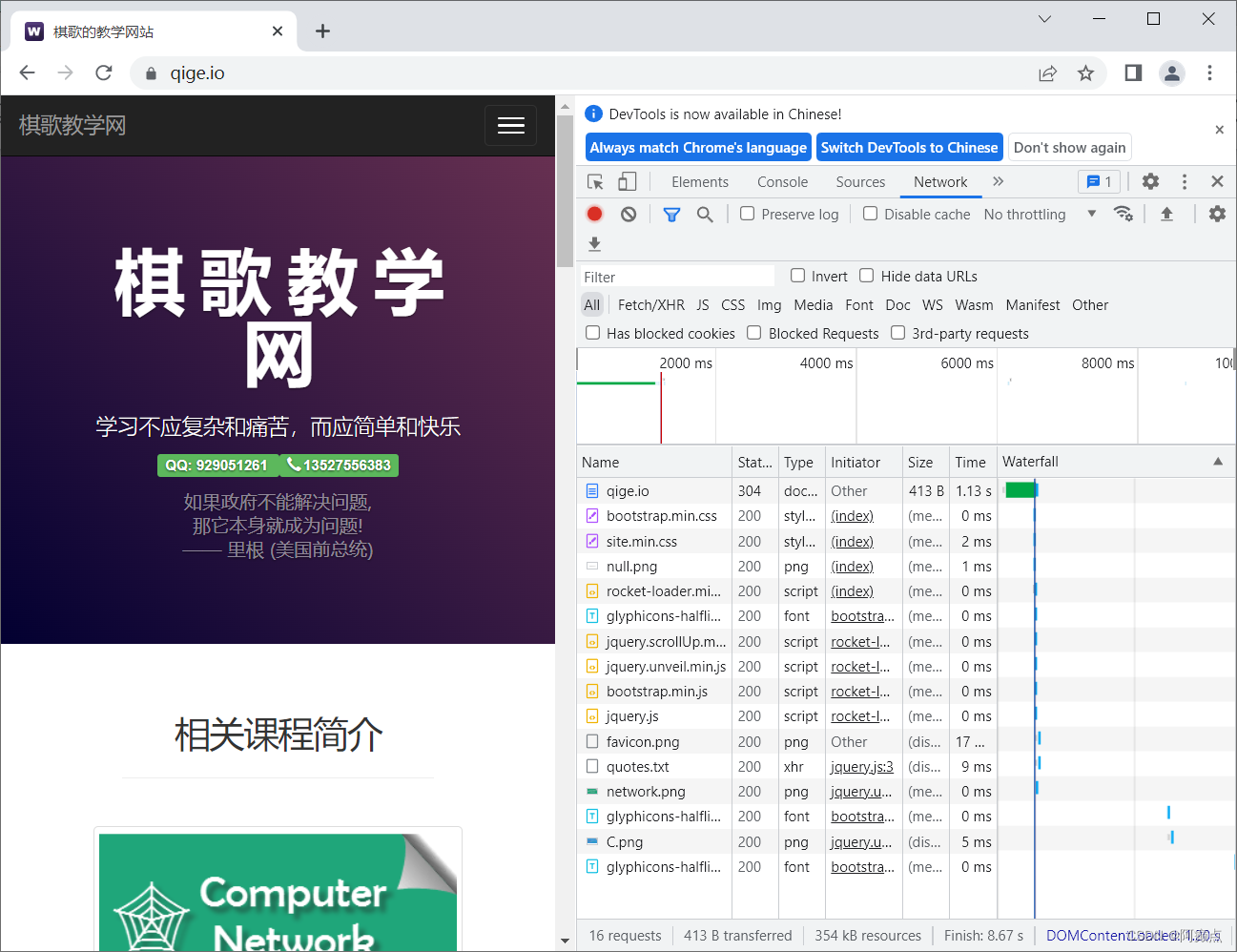Select the Sources panel tab
Viewport: 1237px width, 952px height.
click(859, 181)
